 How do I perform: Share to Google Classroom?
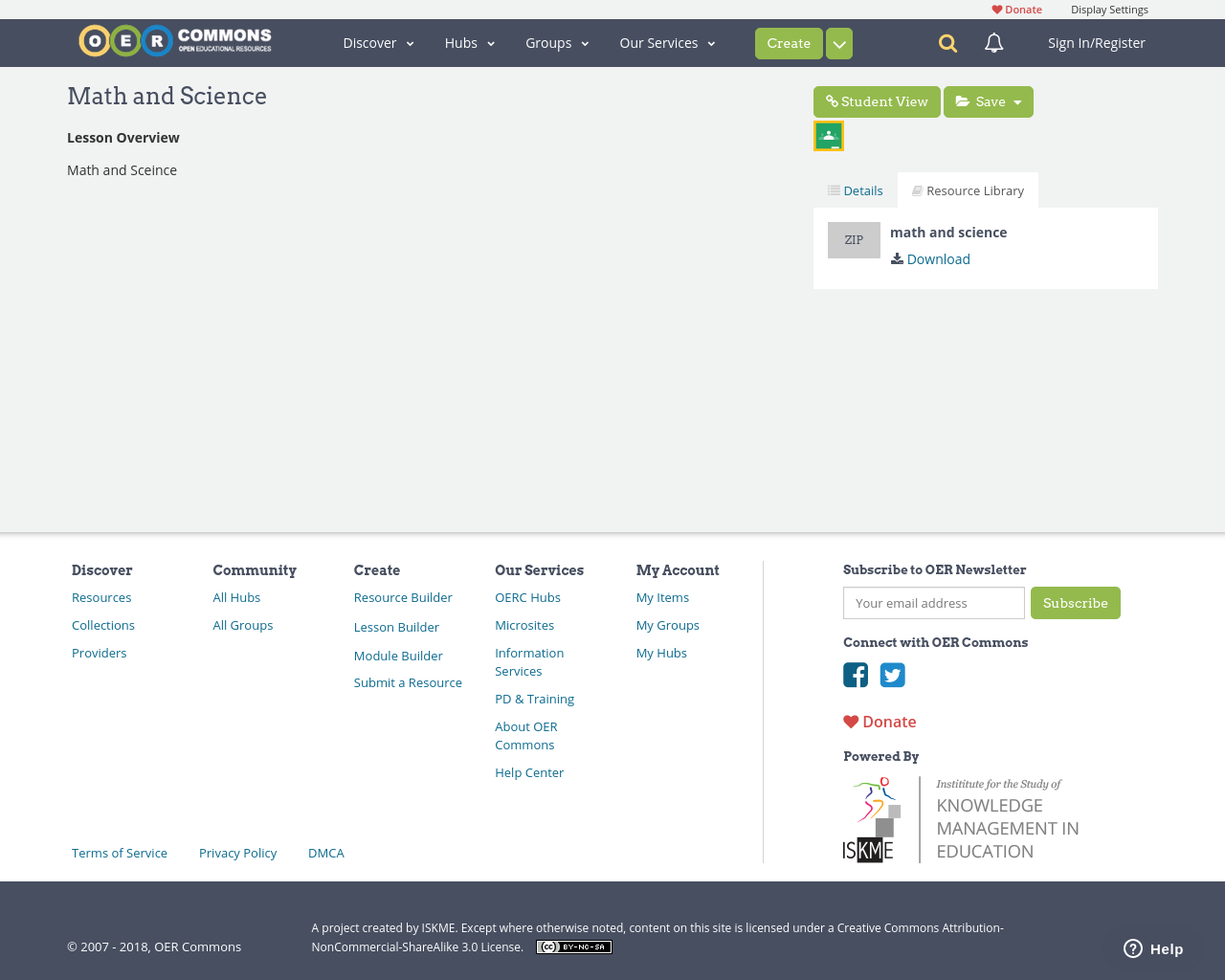tap(828, 134)
